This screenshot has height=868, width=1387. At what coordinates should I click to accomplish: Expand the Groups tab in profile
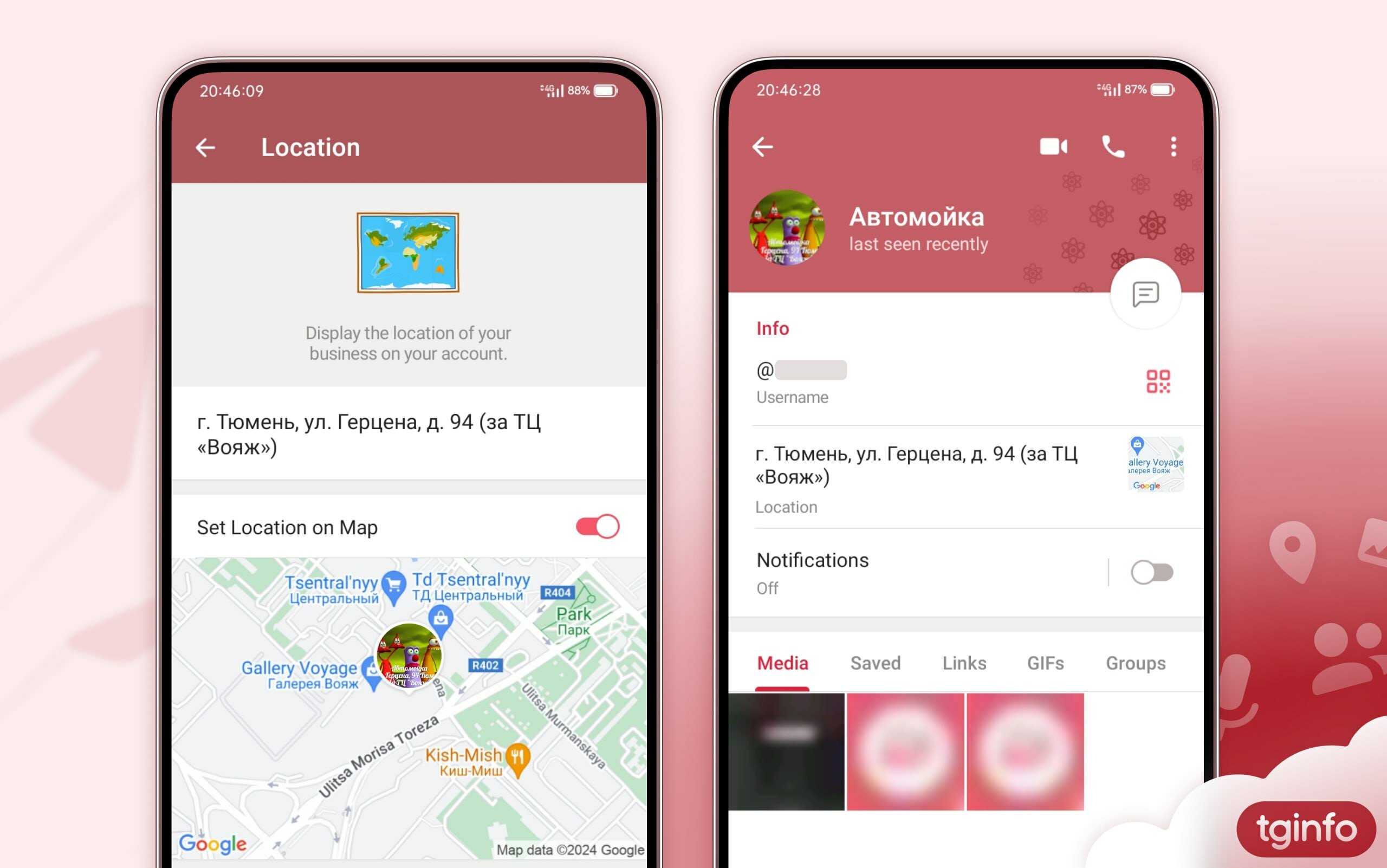pyautogui.click(x=1135, y=662)
